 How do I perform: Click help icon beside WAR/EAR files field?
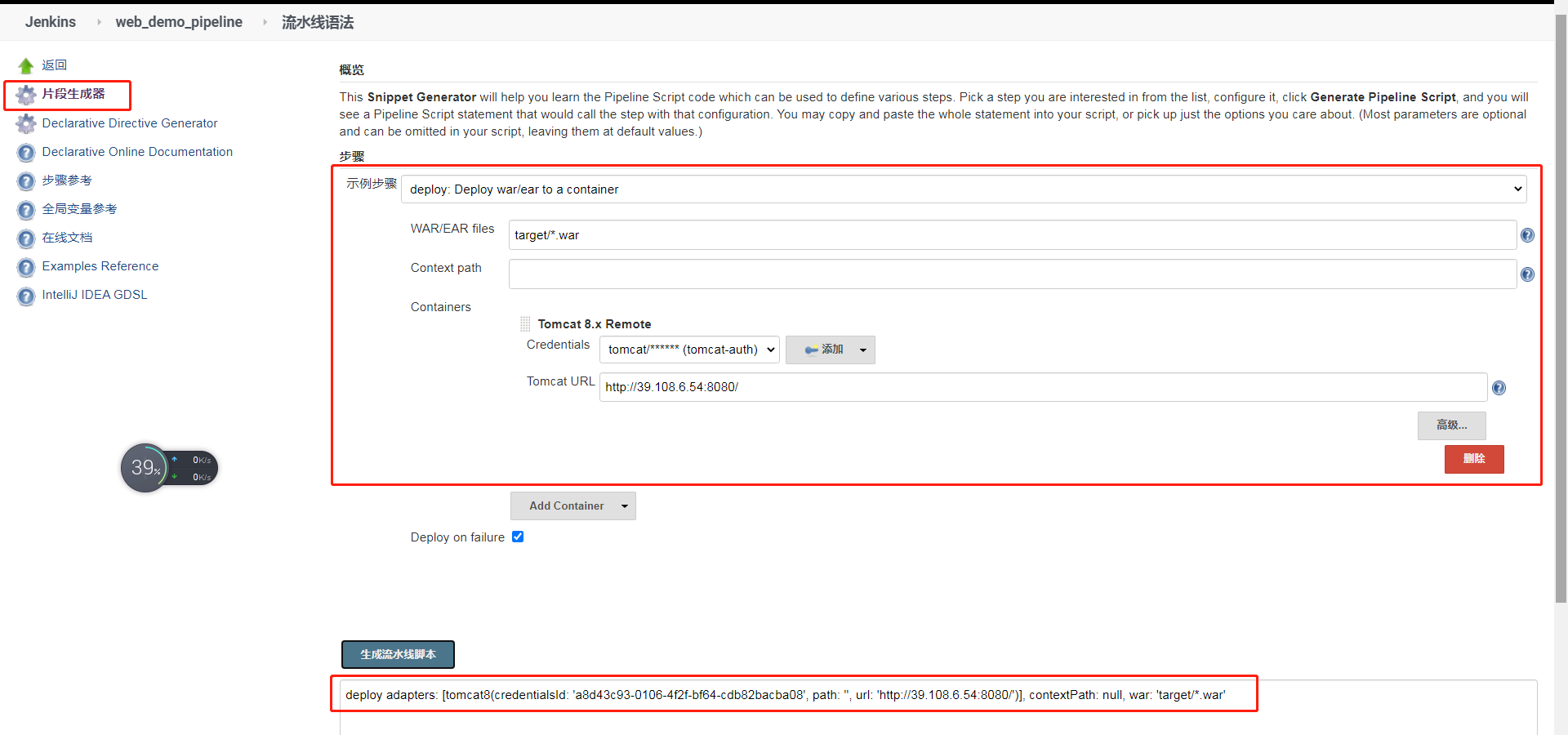1527,235
